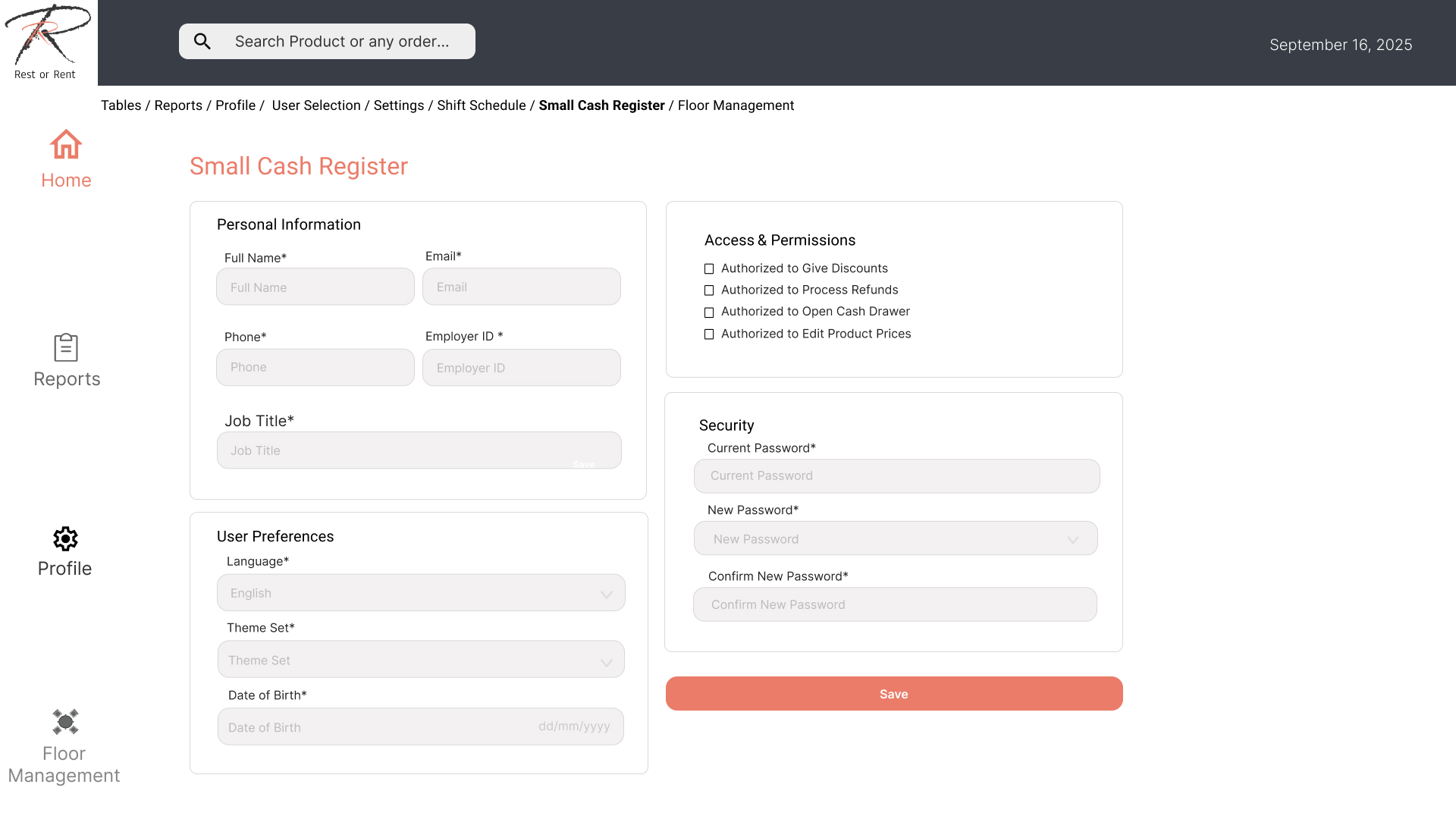Open Floor Management sidebar icon
1456x819 pixels.
65,722
